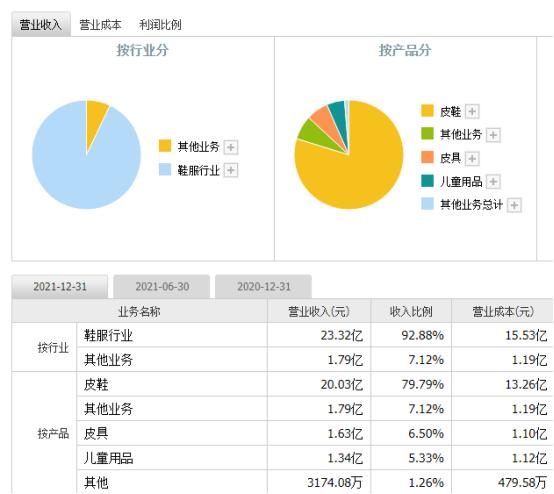The image size is (554, 494).
Task: Click plus icon next to 皮鞋 legend
Action: point(472,111)
